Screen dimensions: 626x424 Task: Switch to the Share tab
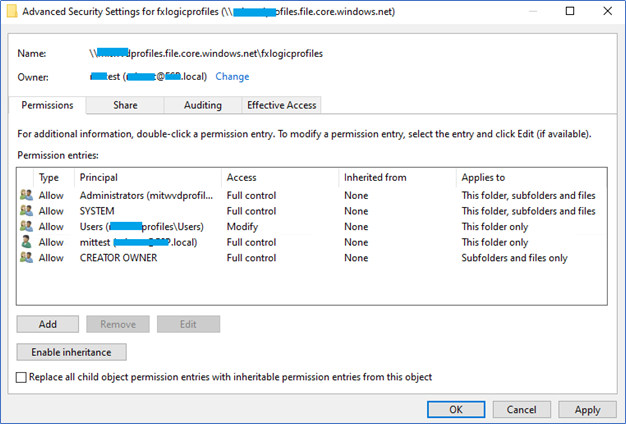click(x=125, y=105)
